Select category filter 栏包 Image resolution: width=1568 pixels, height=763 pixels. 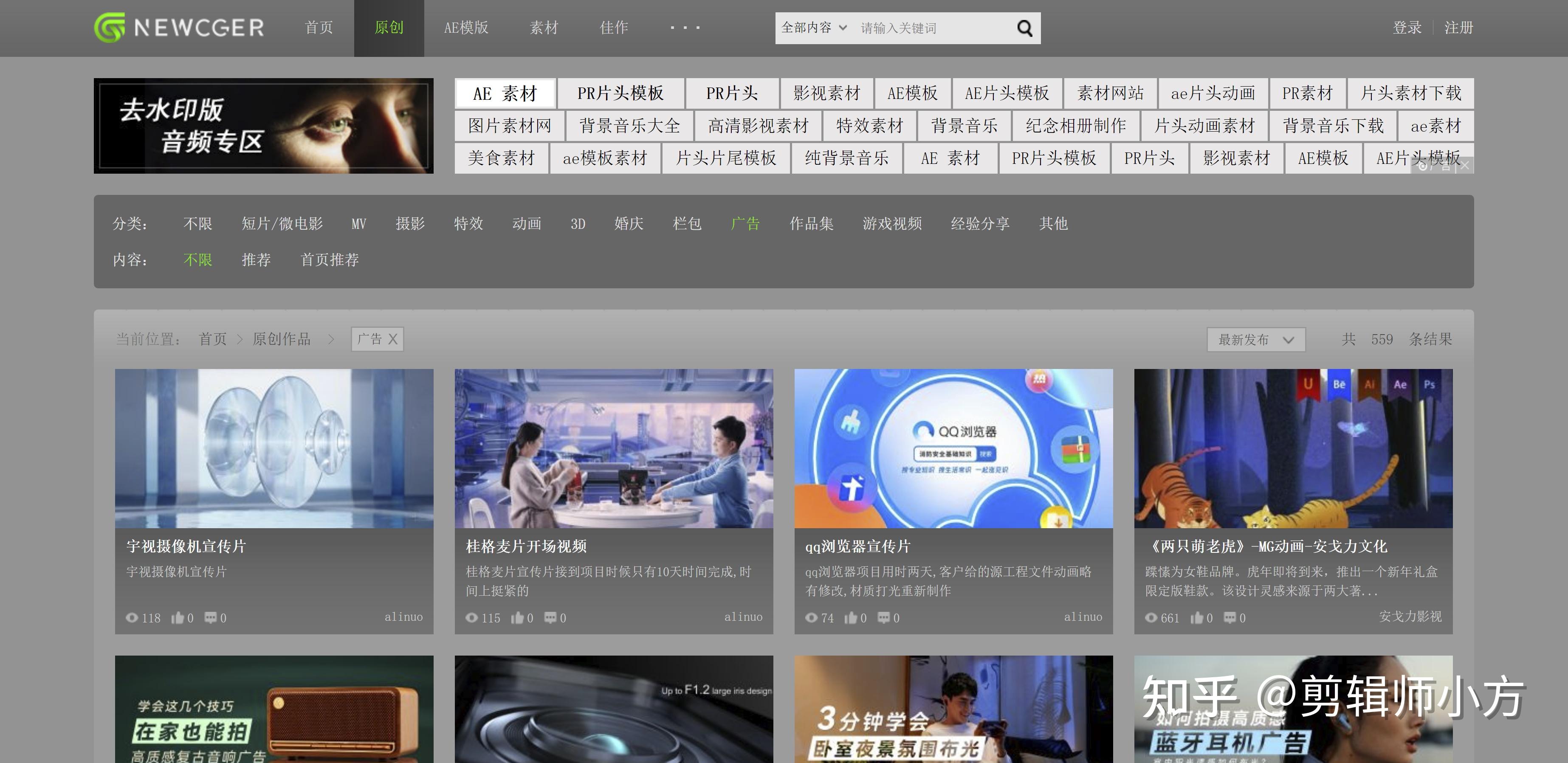pos(688,224)
